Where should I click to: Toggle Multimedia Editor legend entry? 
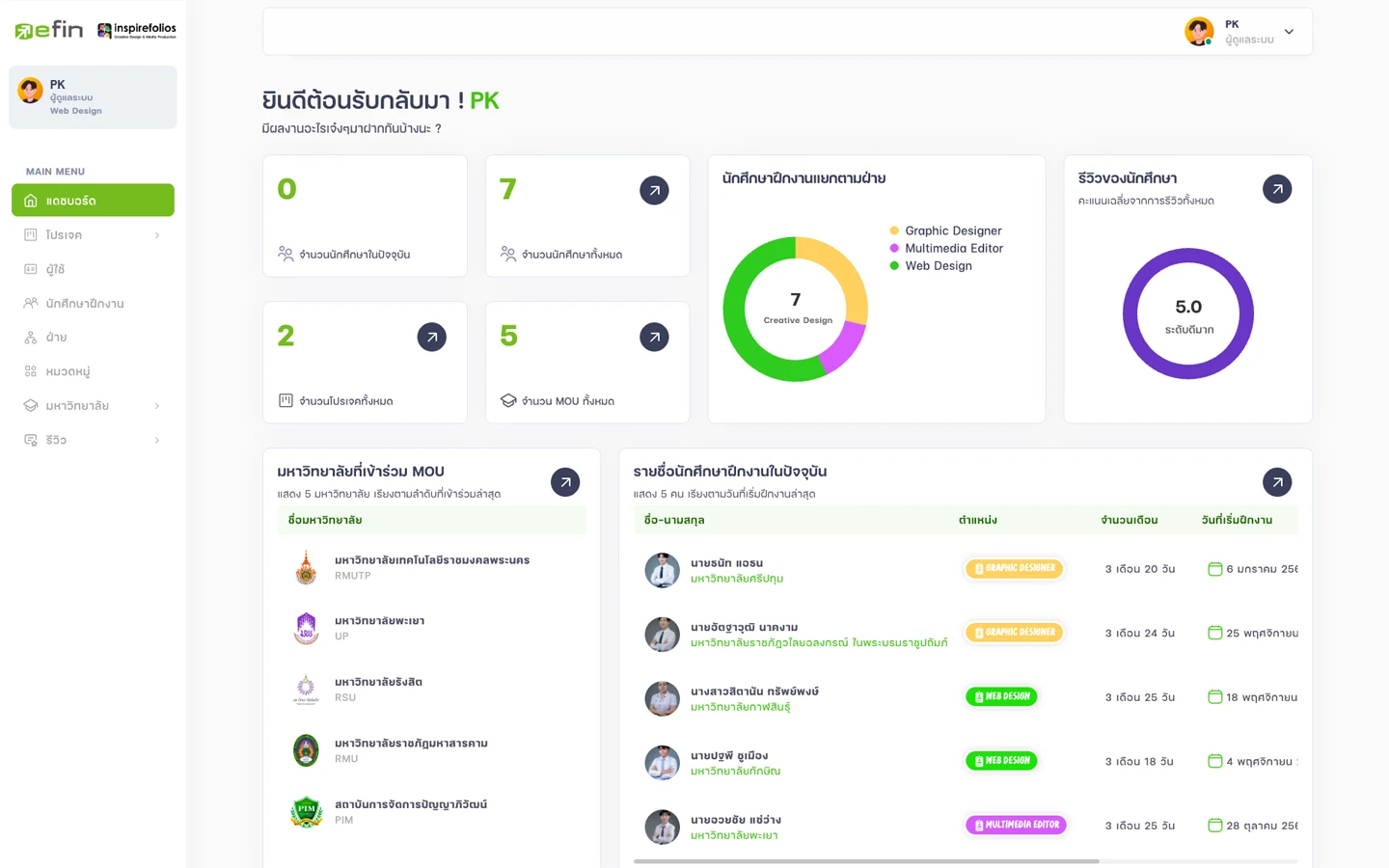click(953, 248)
